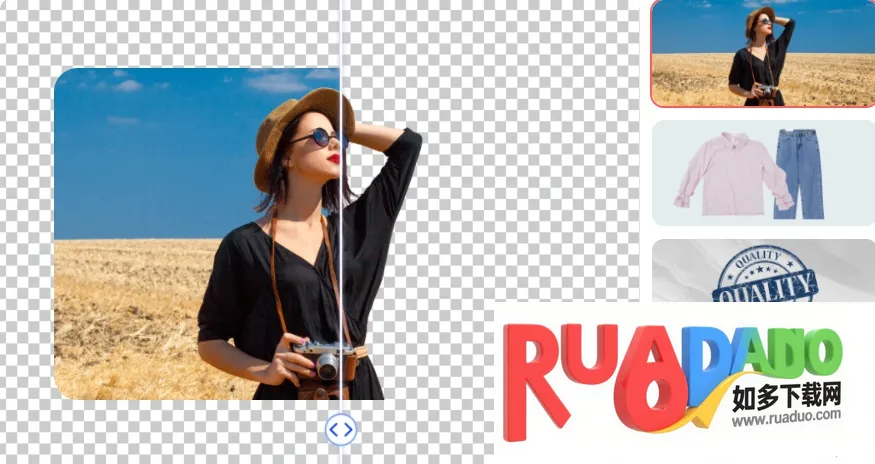This screenshot has width=875, height=464.
Task: Click the woman's raised elbow on transparent side
Action: click(x=408, y=143)
